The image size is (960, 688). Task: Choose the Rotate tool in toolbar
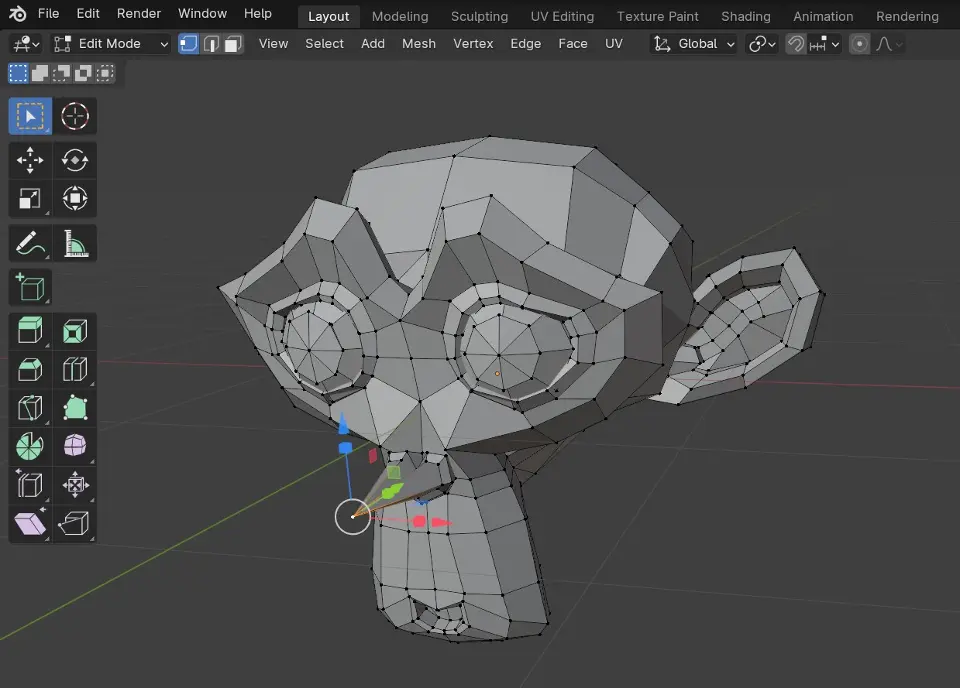75,161
